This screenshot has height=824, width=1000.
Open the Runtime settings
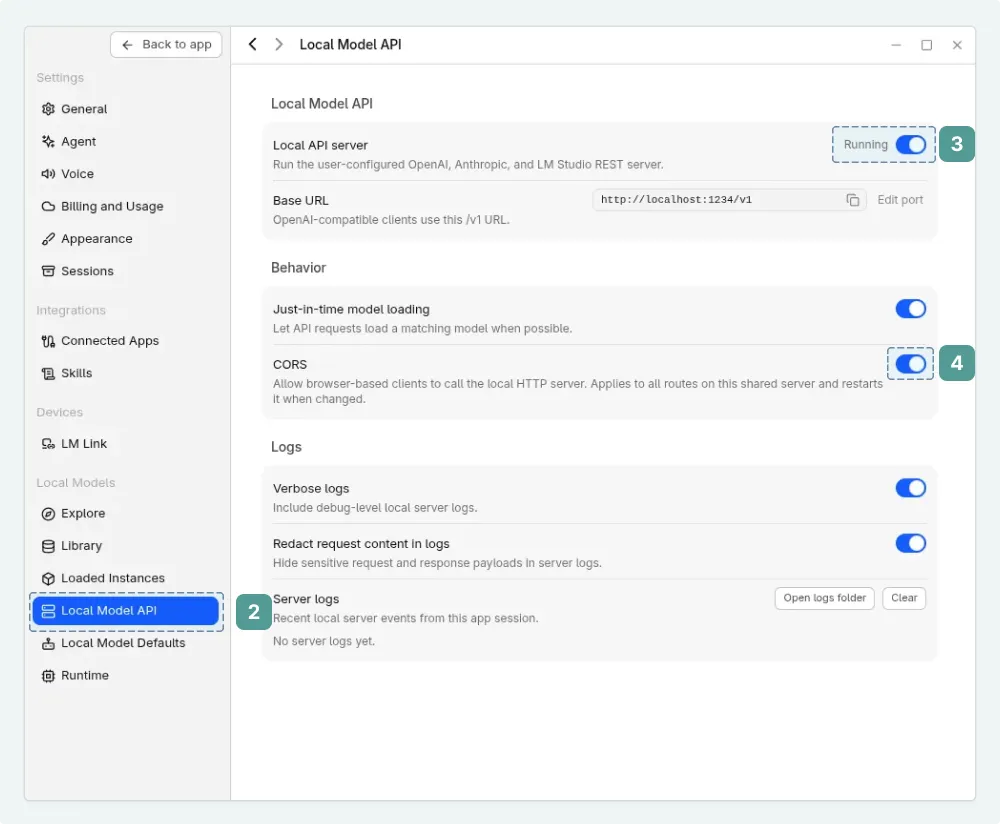pos(126,676)
